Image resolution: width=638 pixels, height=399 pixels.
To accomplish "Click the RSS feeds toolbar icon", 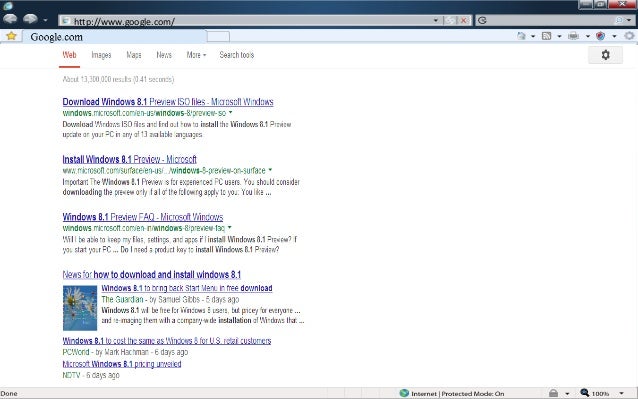I will click(546, 36).
